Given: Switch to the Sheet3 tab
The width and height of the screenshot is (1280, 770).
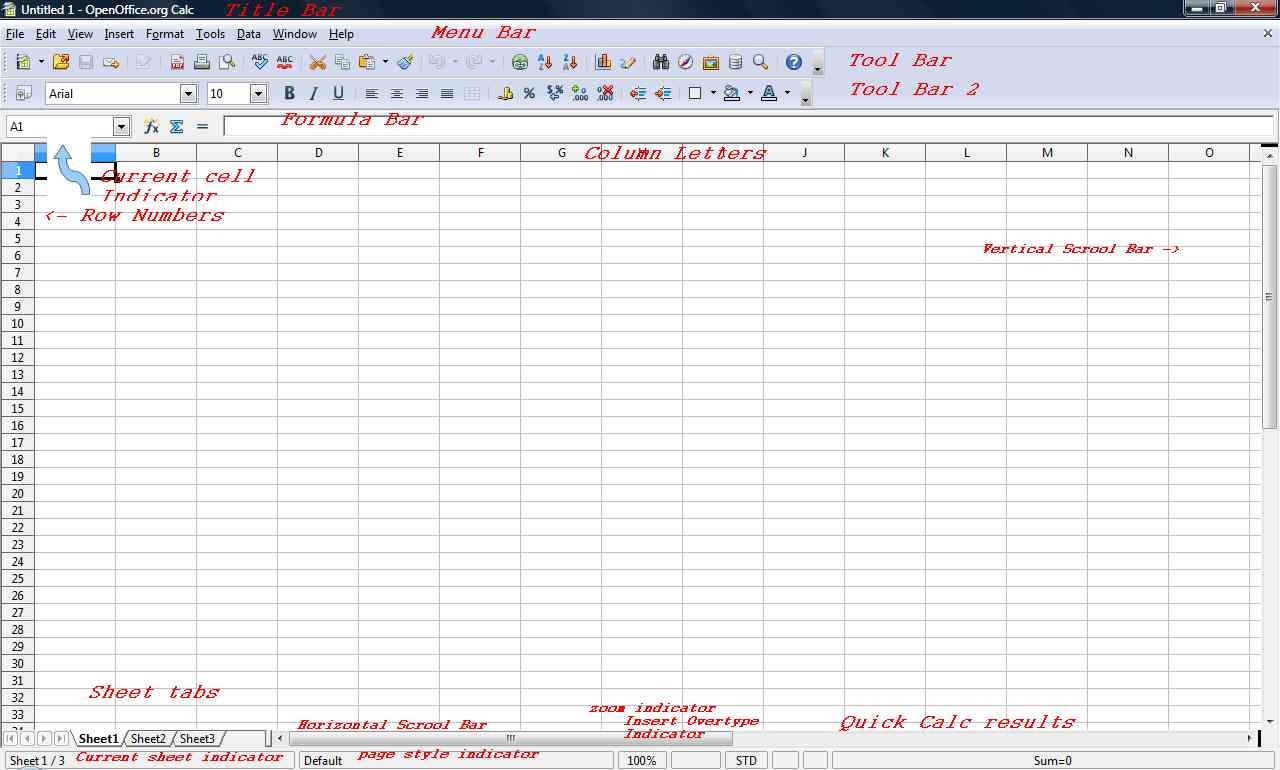Looking at the screenshot, I should tap(197, 739).
